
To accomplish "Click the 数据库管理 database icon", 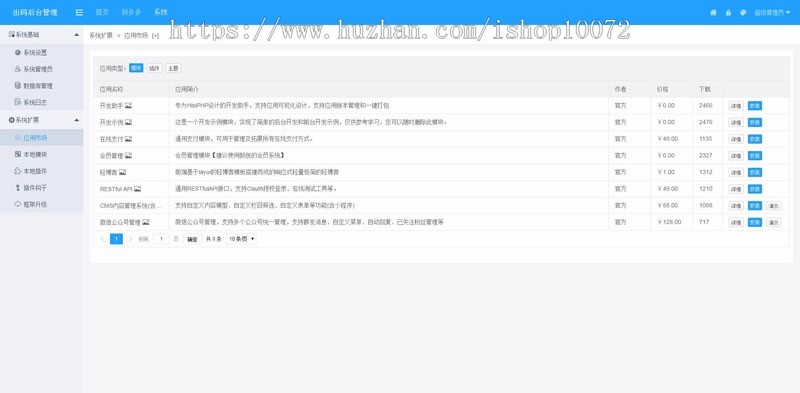I will pos(18,86).
